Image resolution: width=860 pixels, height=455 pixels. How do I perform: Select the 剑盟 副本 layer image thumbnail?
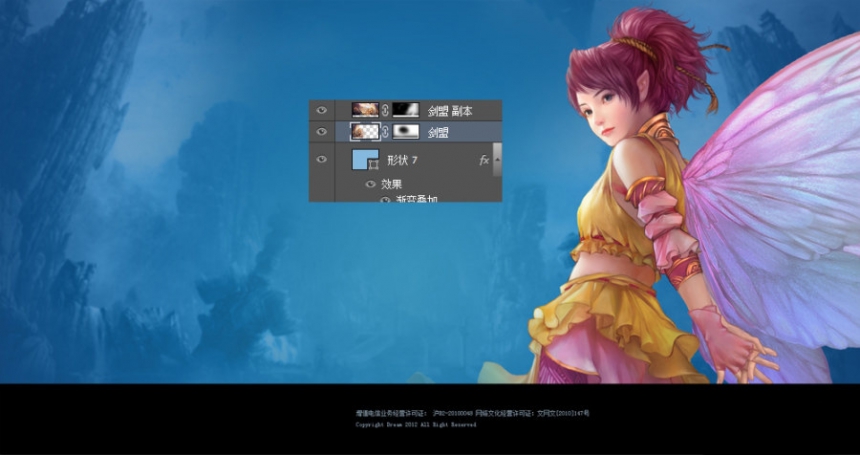[365, 110]
